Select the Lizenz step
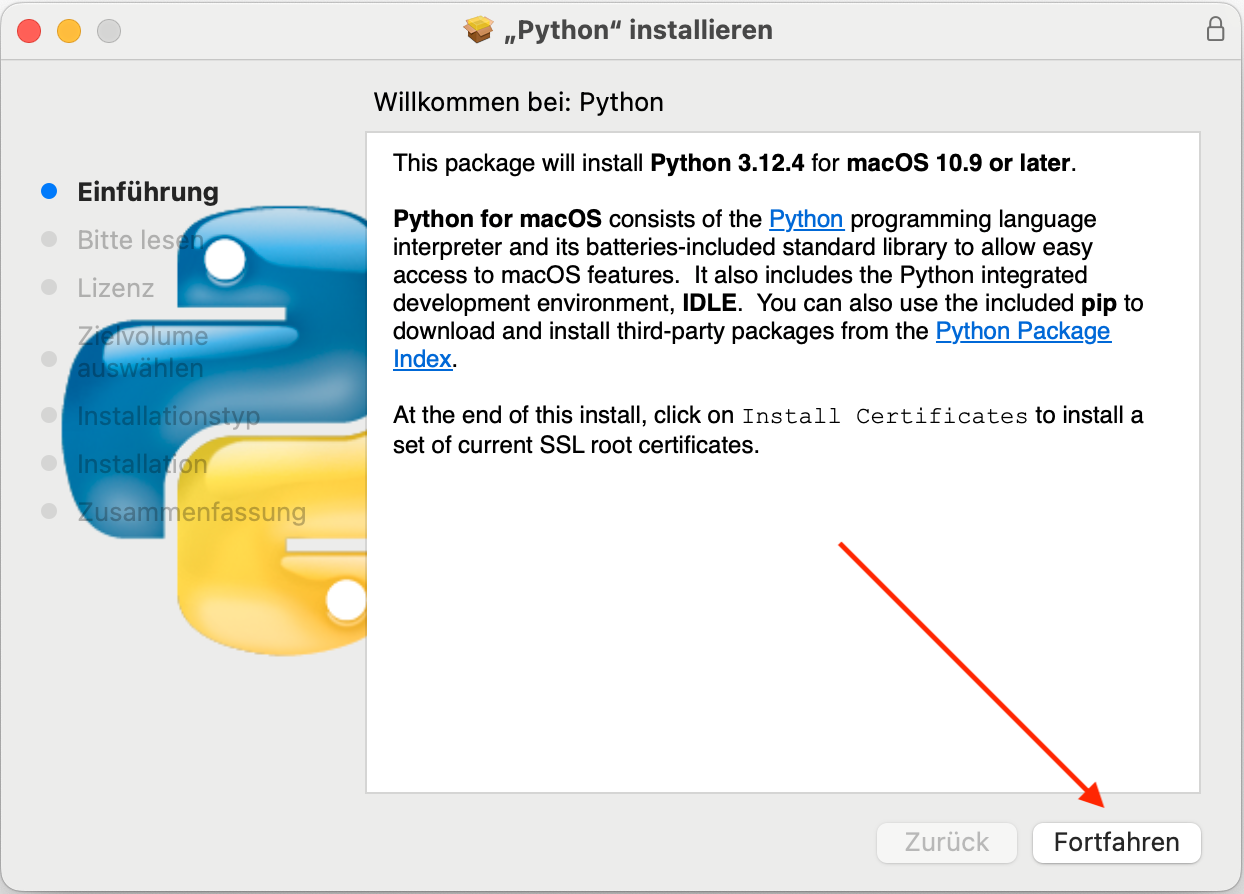Viewport: 1244px width, 894px height. coord(116,288)
